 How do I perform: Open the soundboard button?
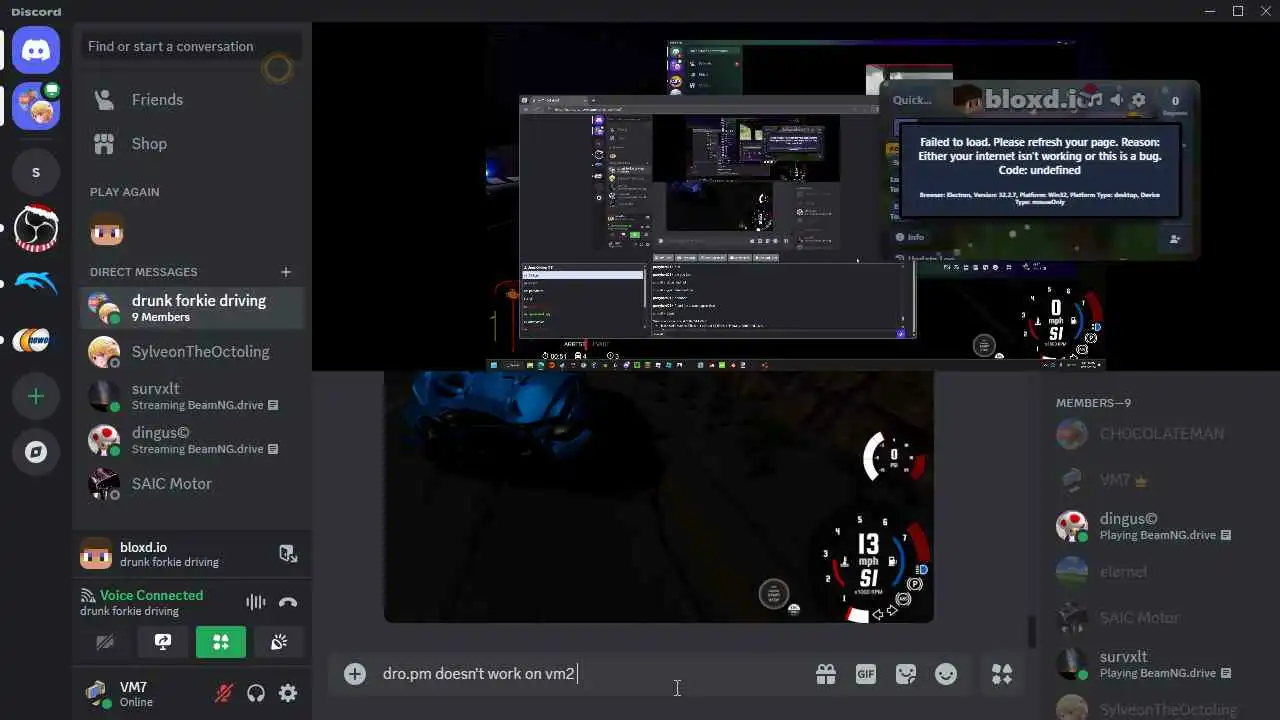pos(279,642)
